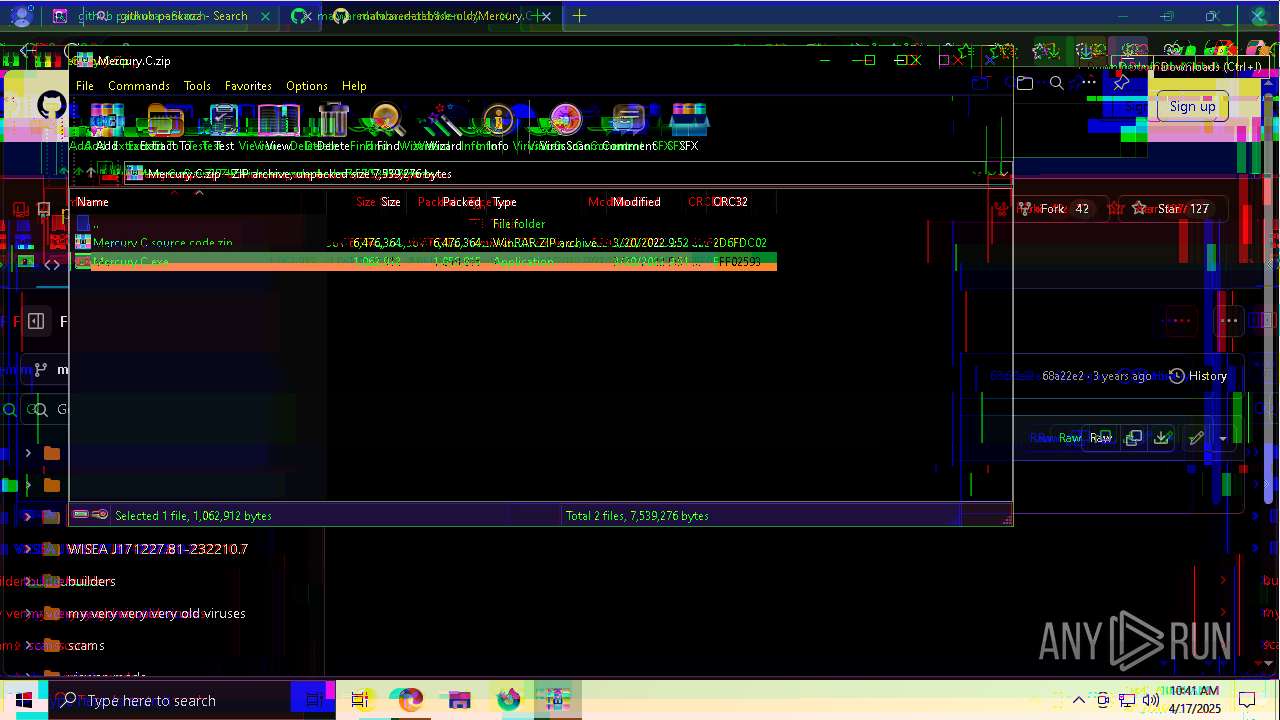Screen dimensions: 1280x720
Task: Open file History on GitHub
Action: click(1198, 376)
